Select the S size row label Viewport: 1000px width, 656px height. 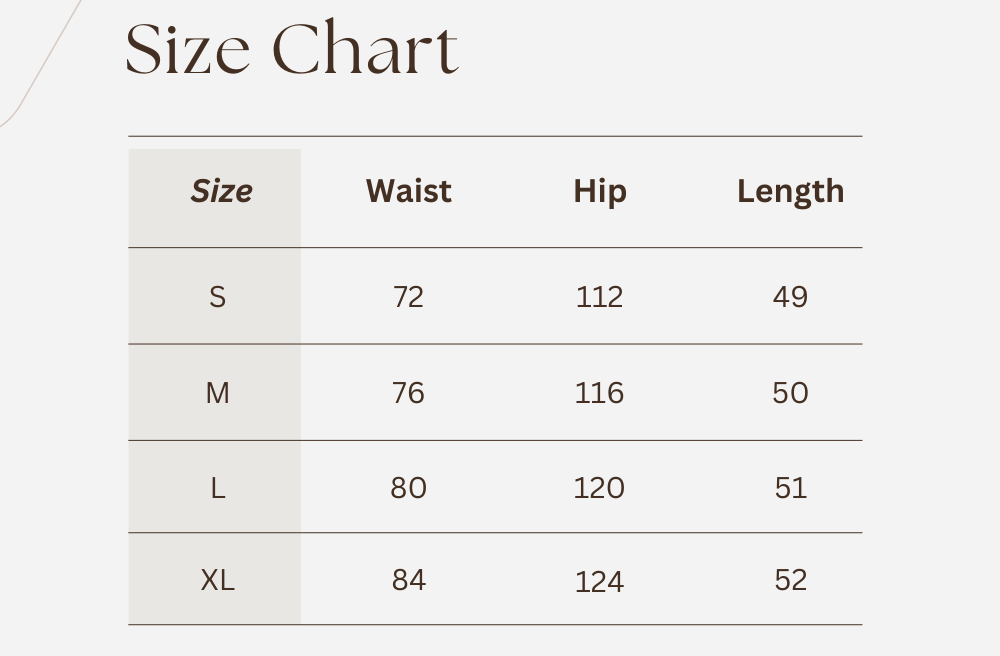[x=218, y=297]
